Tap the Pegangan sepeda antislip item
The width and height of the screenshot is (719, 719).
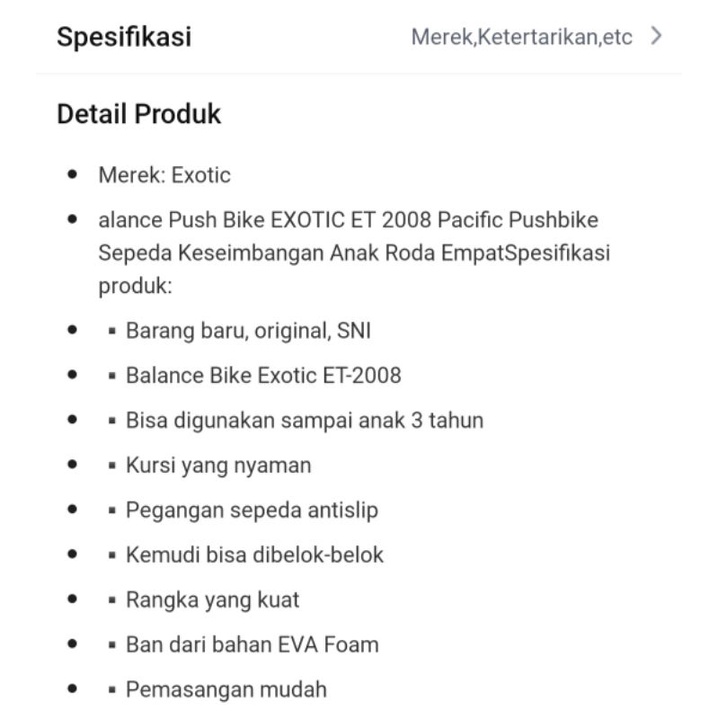coord(252,510)
